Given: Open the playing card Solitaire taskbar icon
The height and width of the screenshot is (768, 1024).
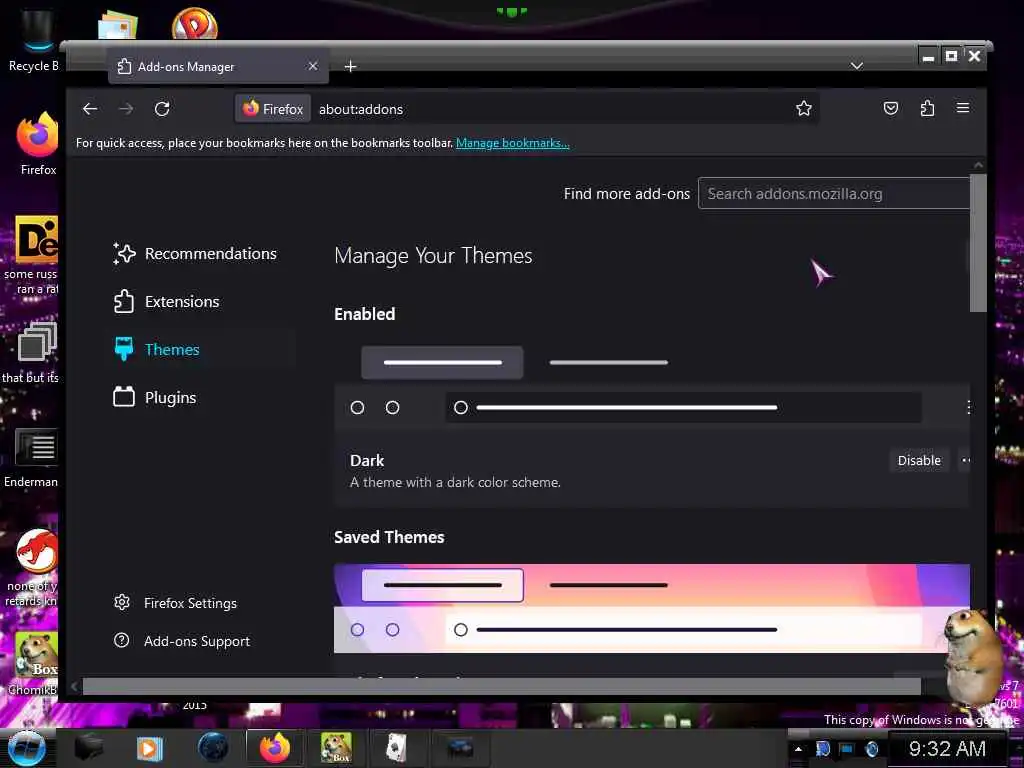Looking at the screenshot, I should 396,748.
